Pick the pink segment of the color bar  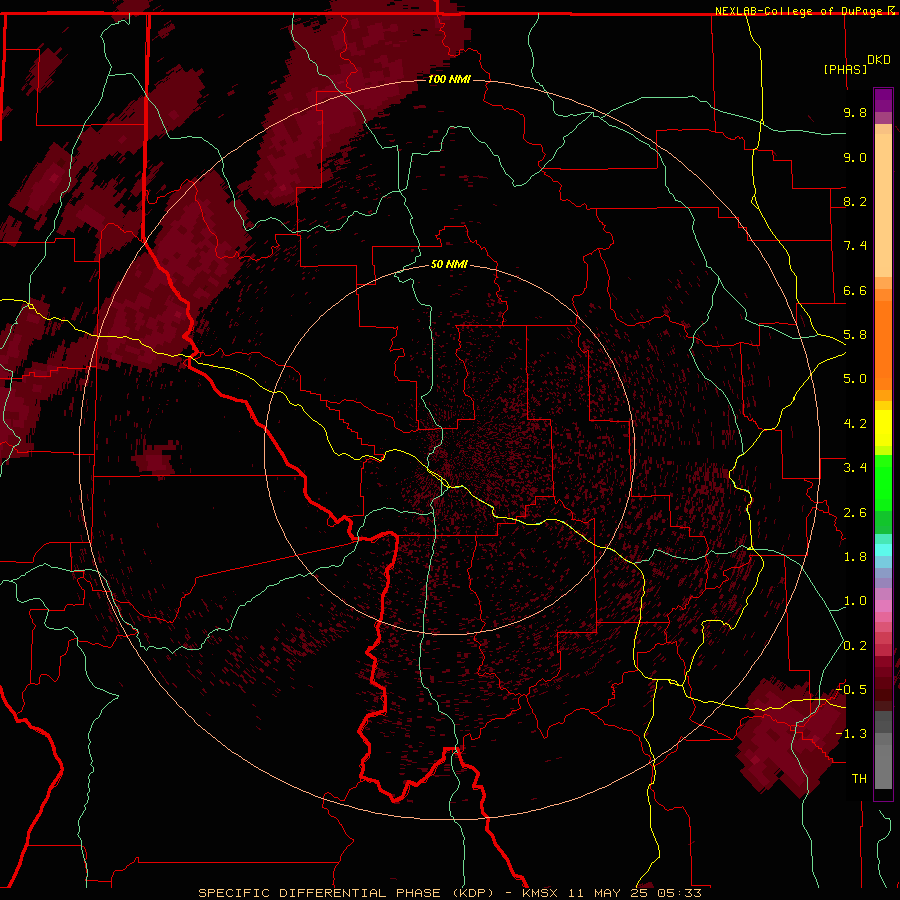point(883,606)
